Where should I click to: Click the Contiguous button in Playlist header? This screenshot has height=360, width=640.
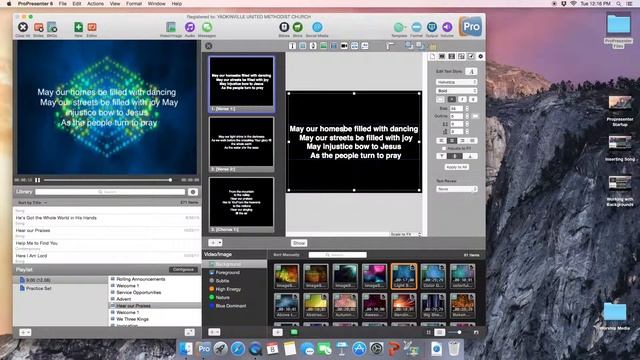pyautogui.click(x=183, y=270)
